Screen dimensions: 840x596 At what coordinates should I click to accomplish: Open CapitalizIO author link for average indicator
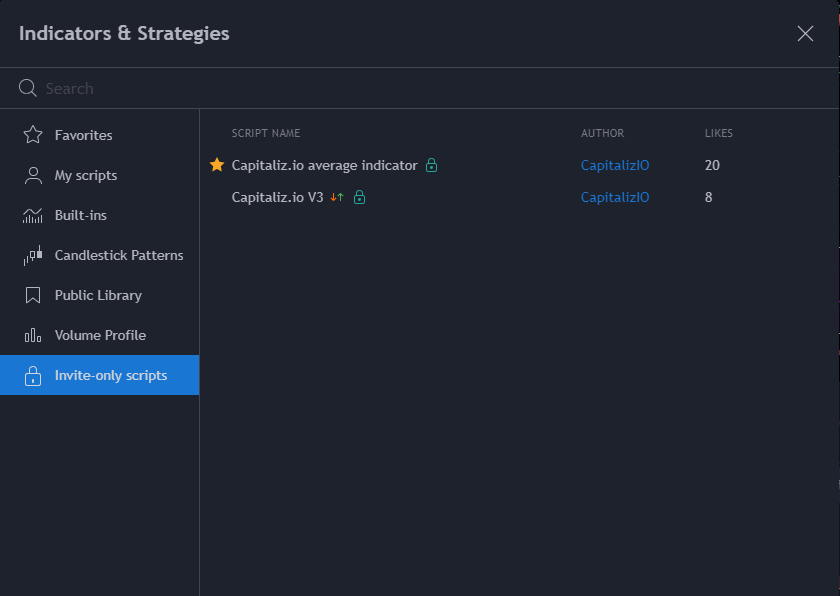[614, 165]
